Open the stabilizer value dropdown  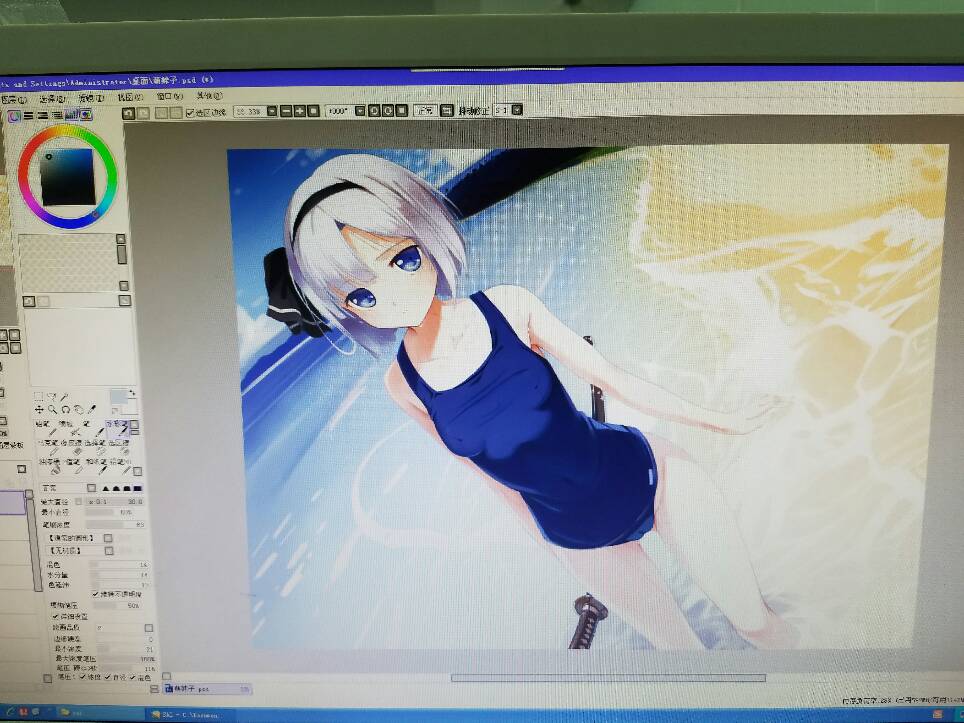point(517,110)
